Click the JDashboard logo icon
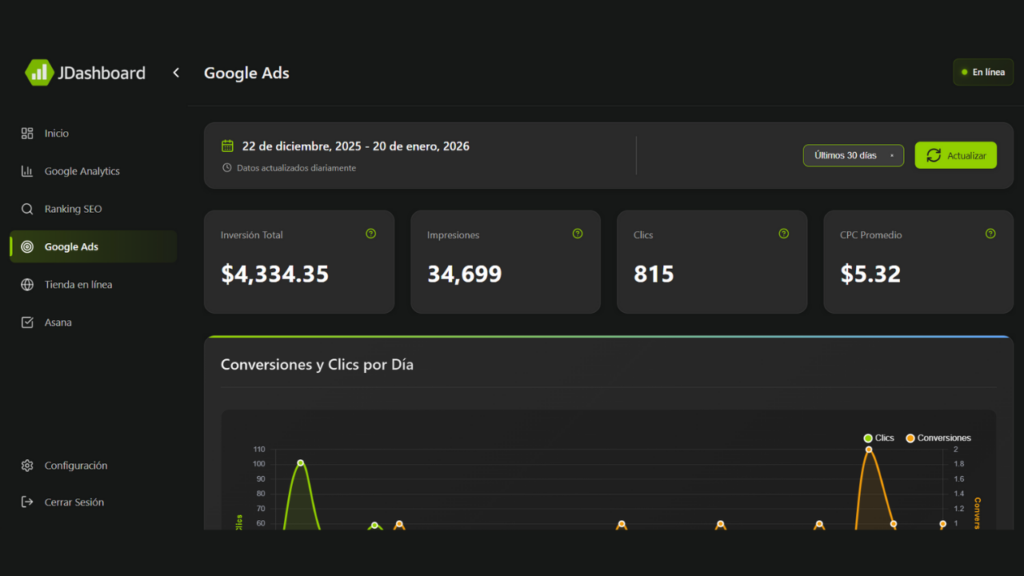 pyautogui.click(x=39, y=72)
